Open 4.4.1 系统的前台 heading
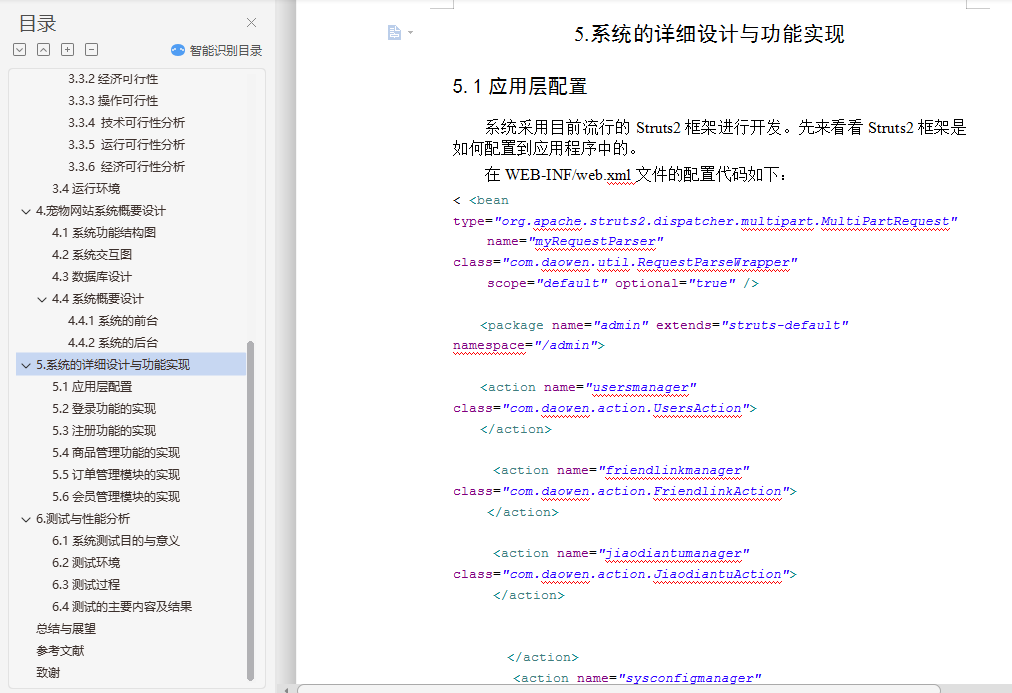1012x693 pixels. (x=113, y=321)
